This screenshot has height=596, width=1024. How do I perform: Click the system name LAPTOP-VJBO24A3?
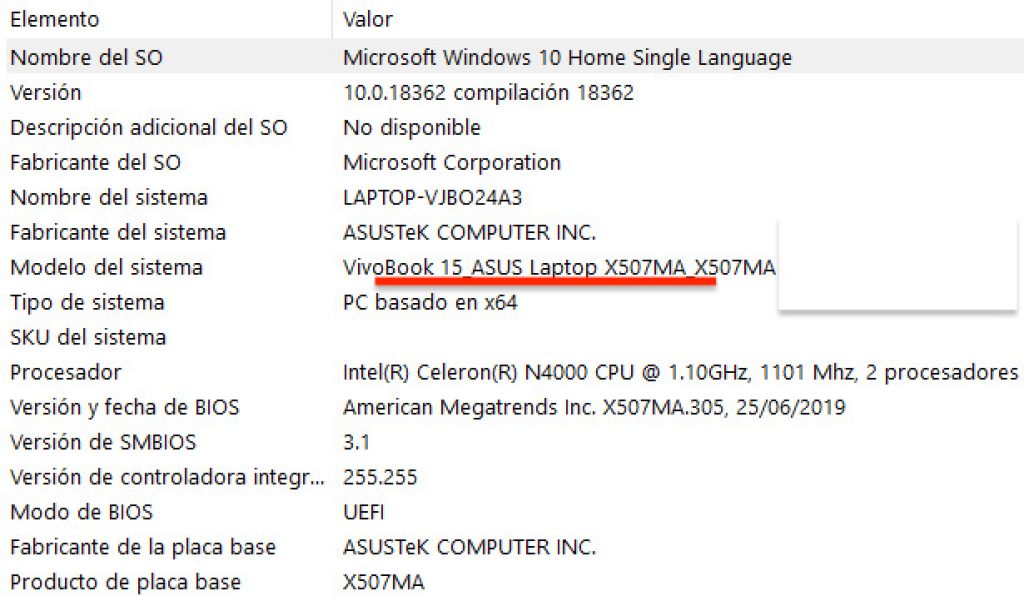pyautogui.click(x=428, y=197)
